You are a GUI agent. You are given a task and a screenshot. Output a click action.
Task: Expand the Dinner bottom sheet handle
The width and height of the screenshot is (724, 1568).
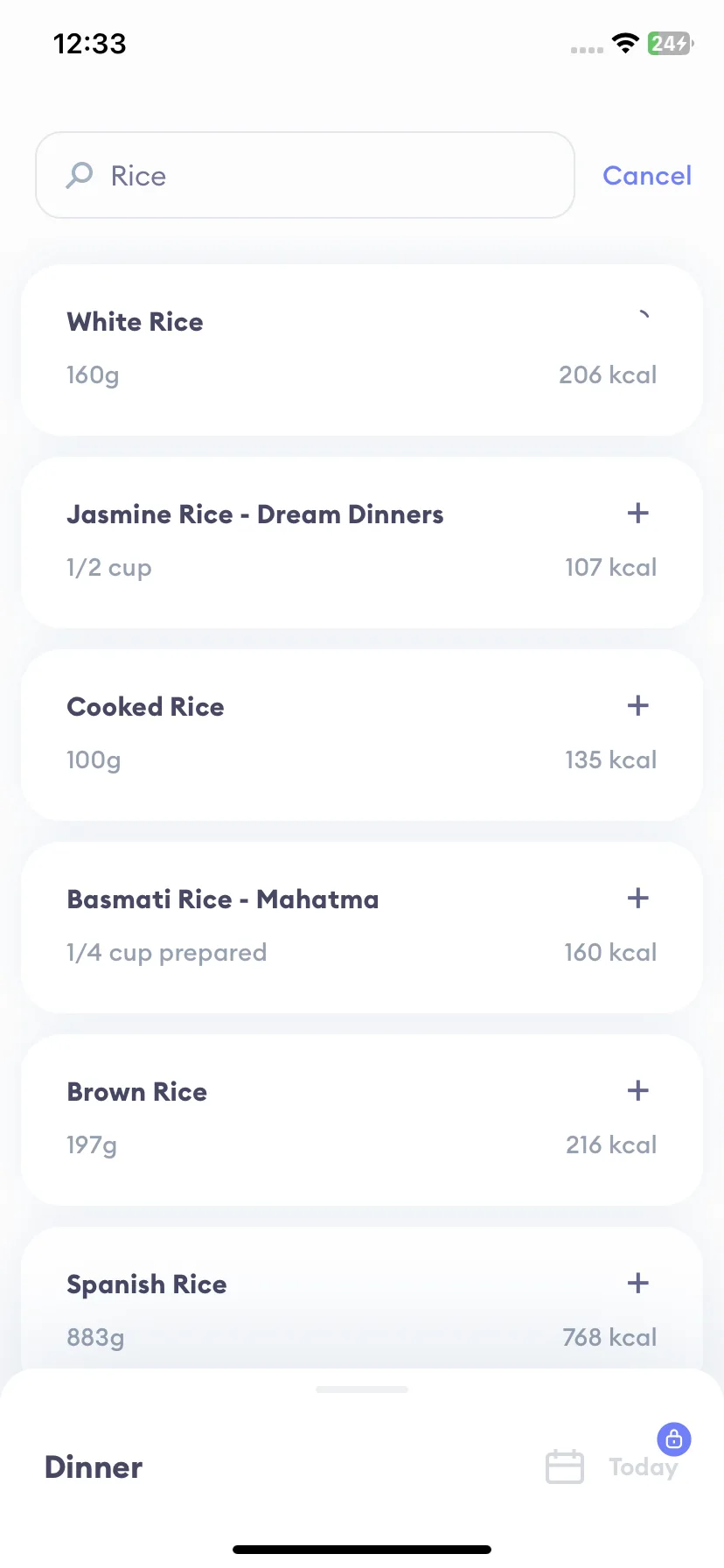click(362, 1389)
